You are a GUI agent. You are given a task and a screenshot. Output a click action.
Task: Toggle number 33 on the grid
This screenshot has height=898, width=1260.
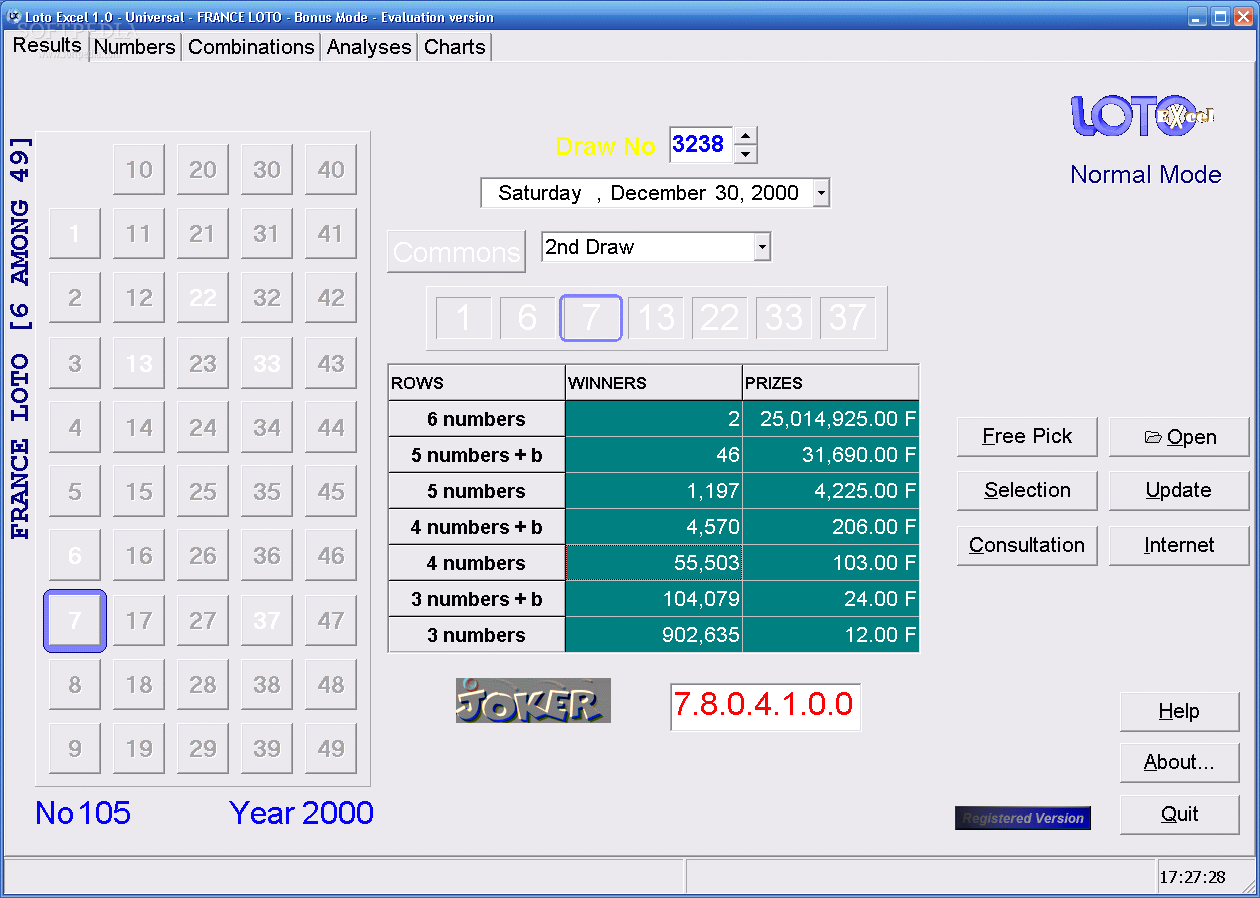267,363
